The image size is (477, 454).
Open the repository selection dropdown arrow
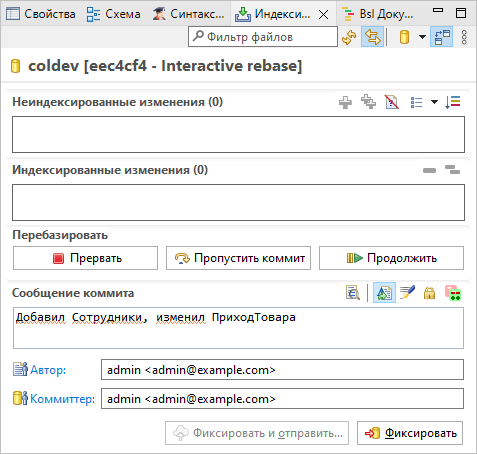tap(422, 37)
